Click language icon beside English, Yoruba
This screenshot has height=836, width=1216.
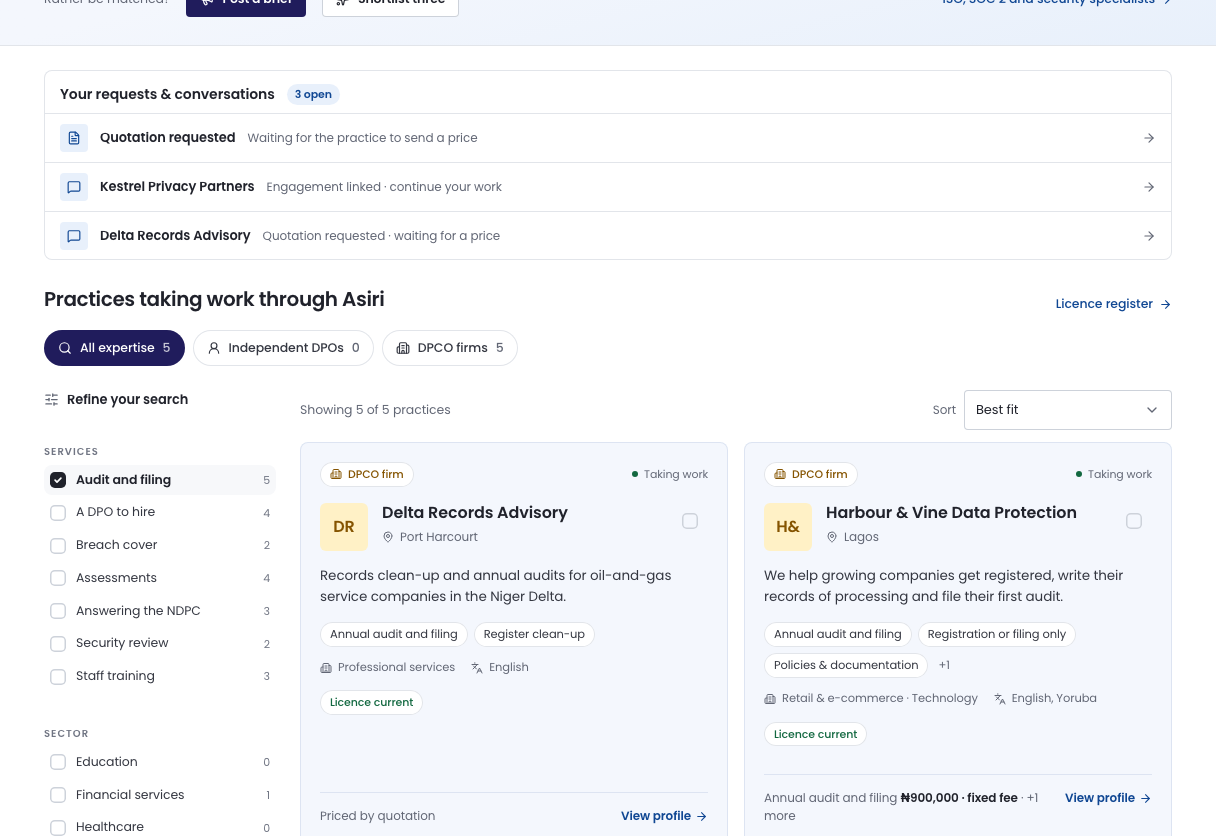pos(1000,699)
